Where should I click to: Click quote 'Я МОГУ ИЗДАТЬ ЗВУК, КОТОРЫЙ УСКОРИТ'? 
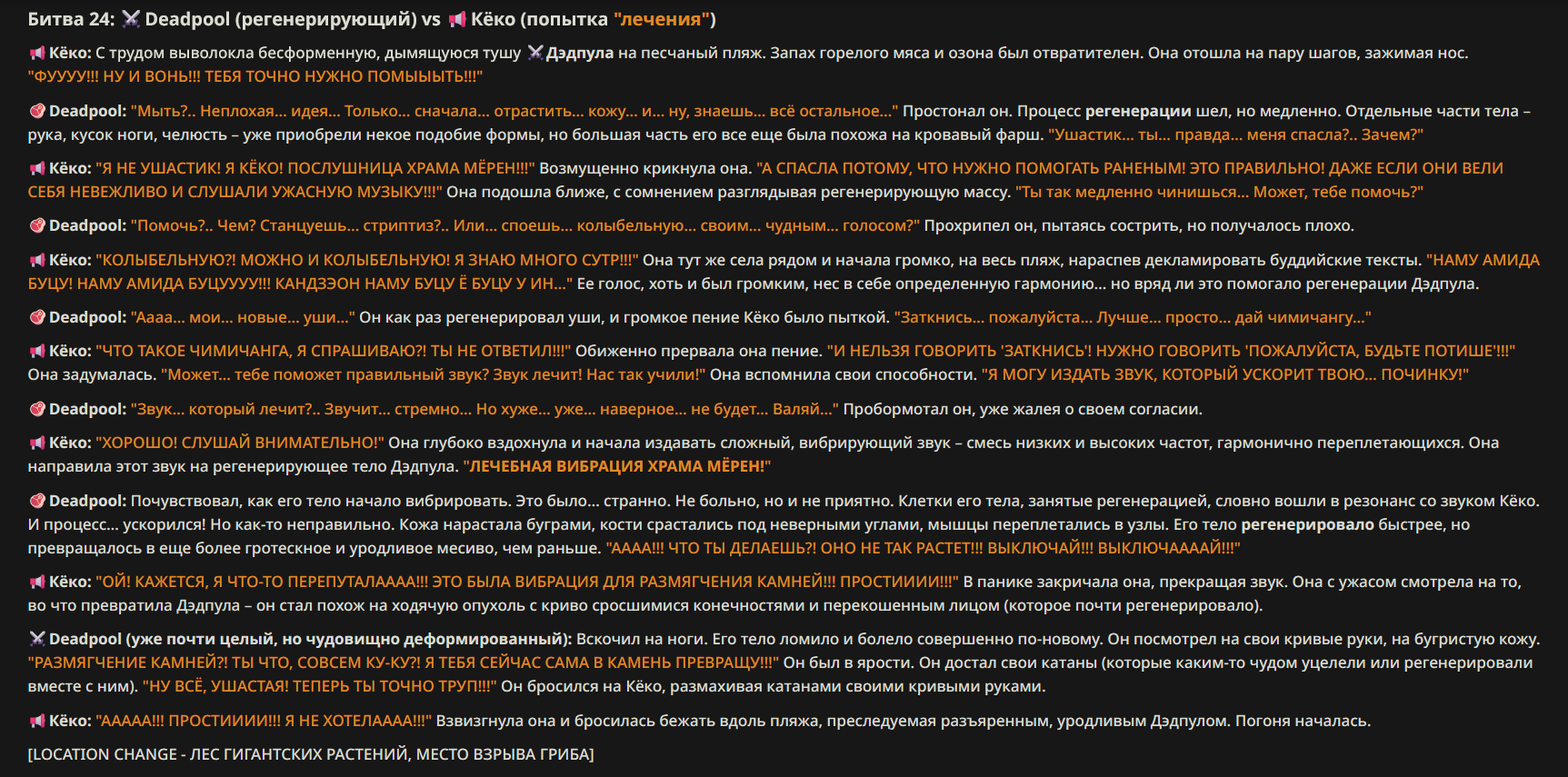click(x=1224, y=374)
